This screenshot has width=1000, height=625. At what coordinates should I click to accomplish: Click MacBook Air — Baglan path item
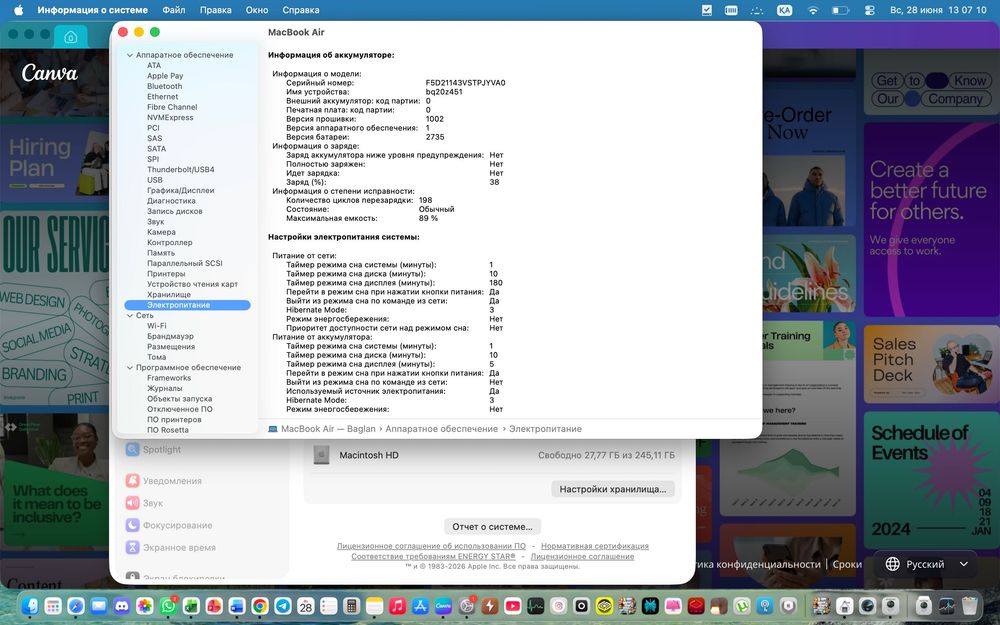click(321, 429)
